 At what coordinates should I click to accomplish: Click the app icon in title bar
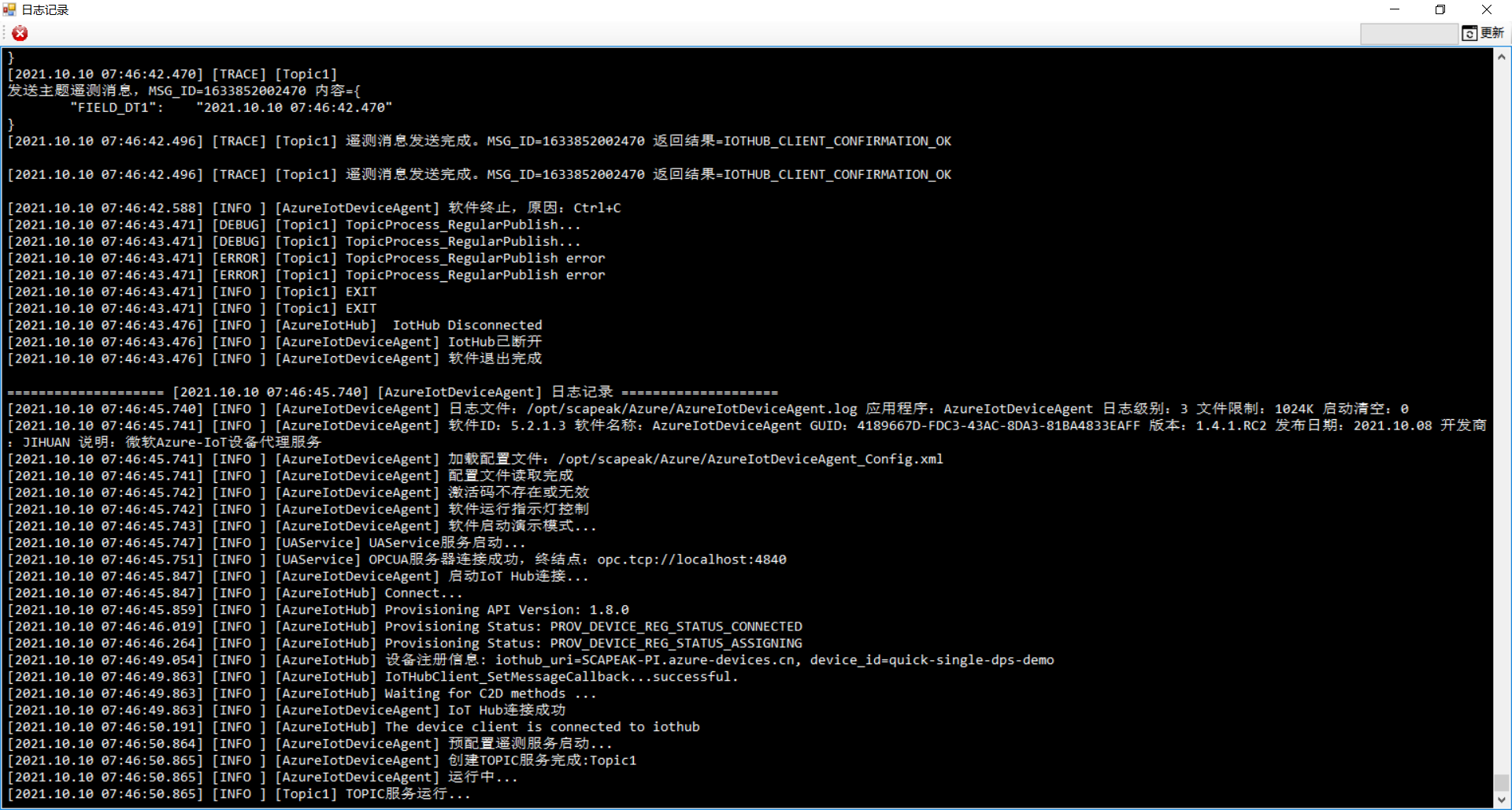9,9
